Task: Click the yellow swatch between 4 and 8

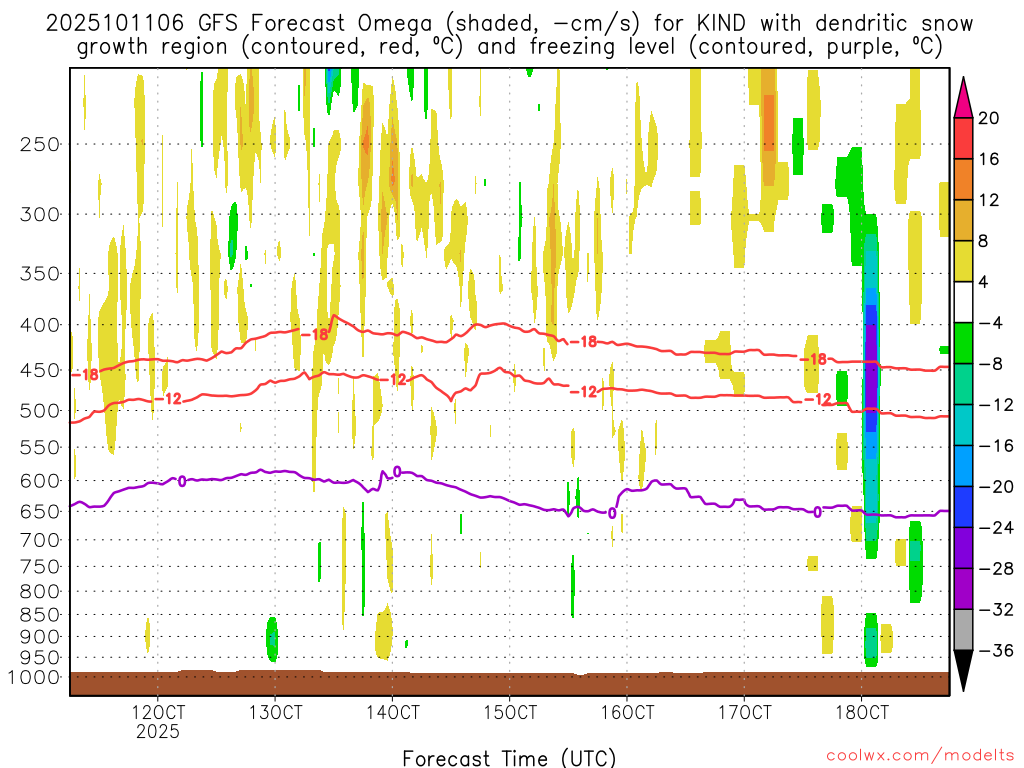Action: click(x=963, y=261)
